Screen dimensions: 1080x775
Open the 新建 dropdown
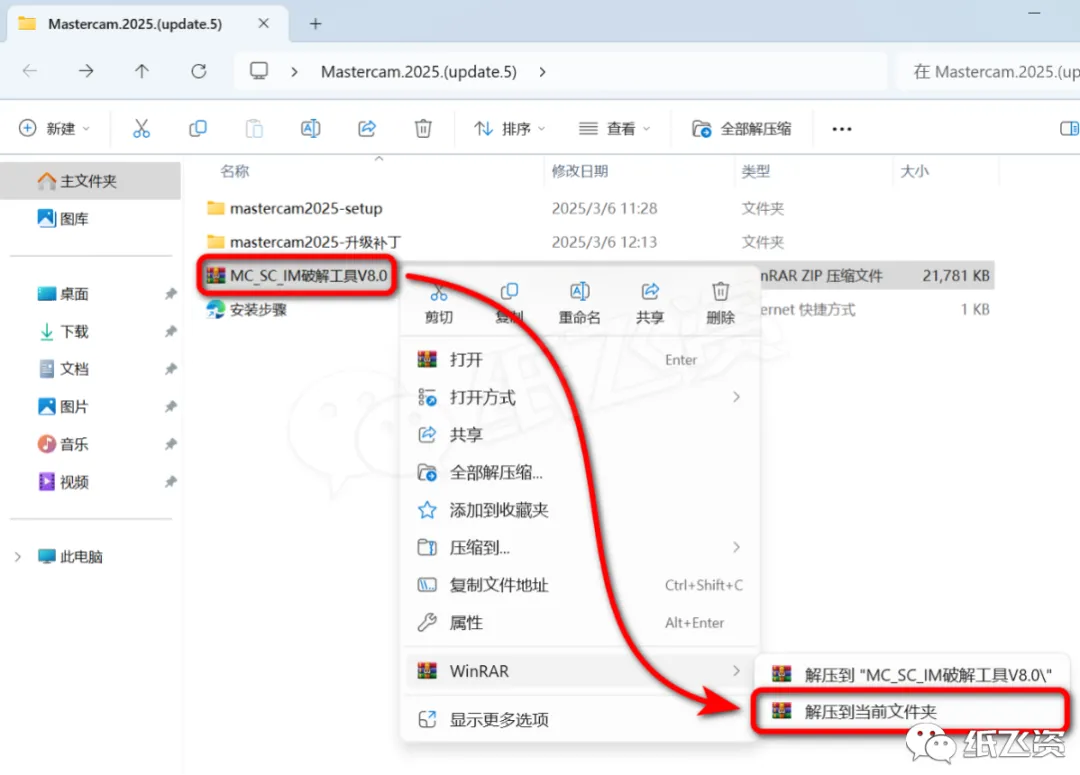(54, 128)
